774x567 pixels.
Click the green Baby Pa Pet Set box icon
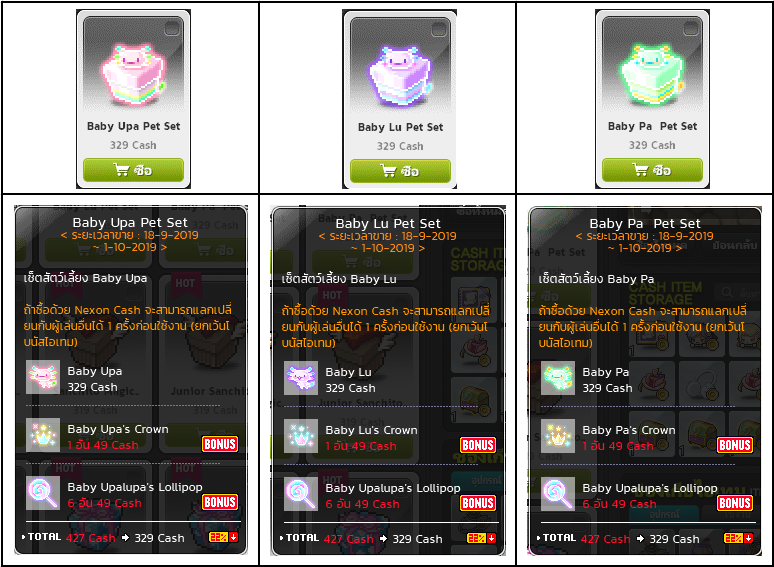point(653,75)
